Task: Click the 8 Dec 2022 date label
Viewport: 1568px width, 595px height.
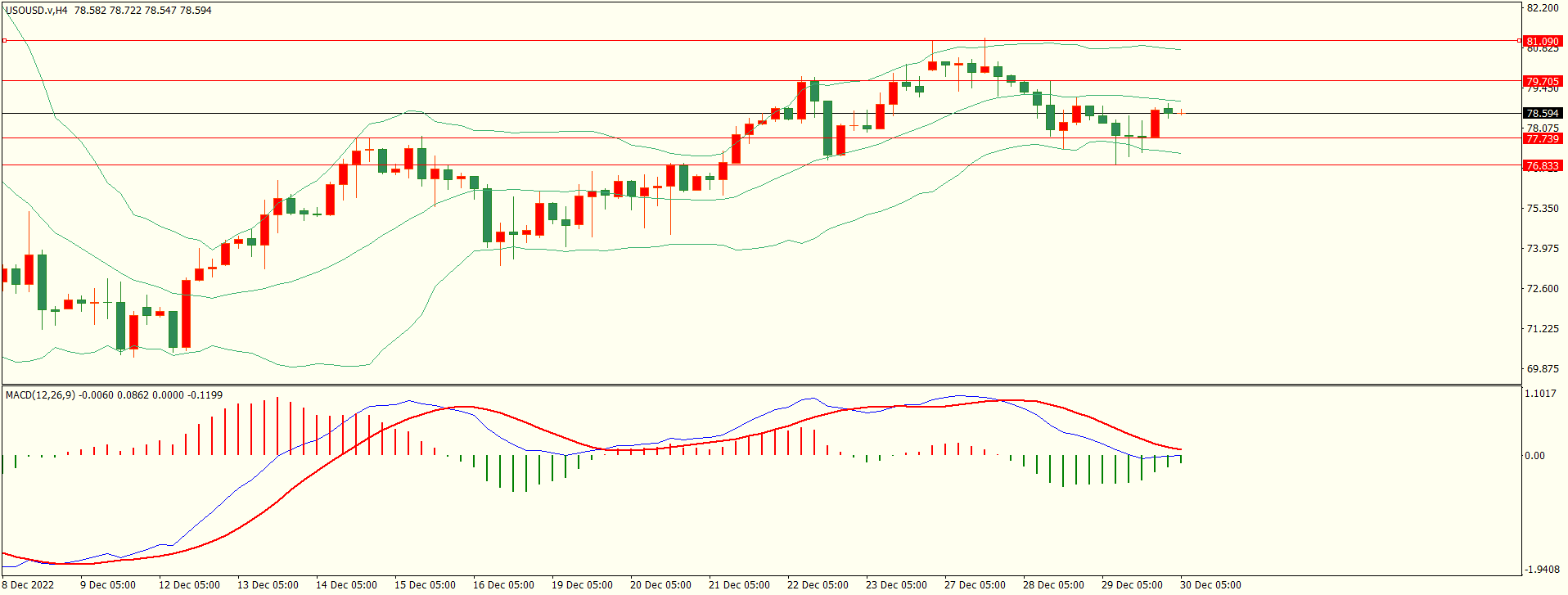Action: point(29,585)
